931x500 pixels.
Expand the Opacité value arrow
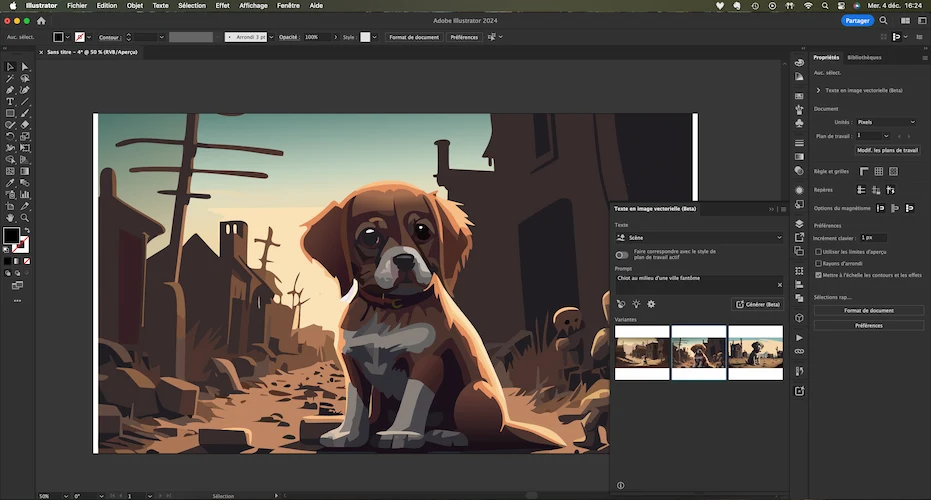(335, 37)
